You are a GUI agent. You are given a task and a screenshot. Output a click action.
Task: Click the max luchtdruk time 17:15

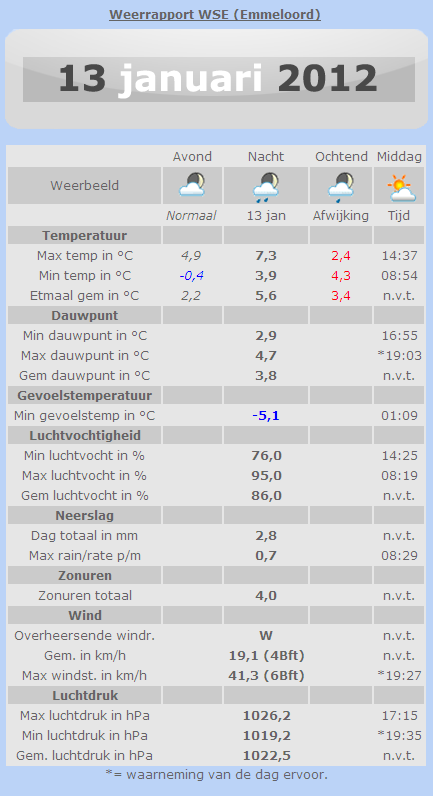pyautogui.click(x=399, y=715)
